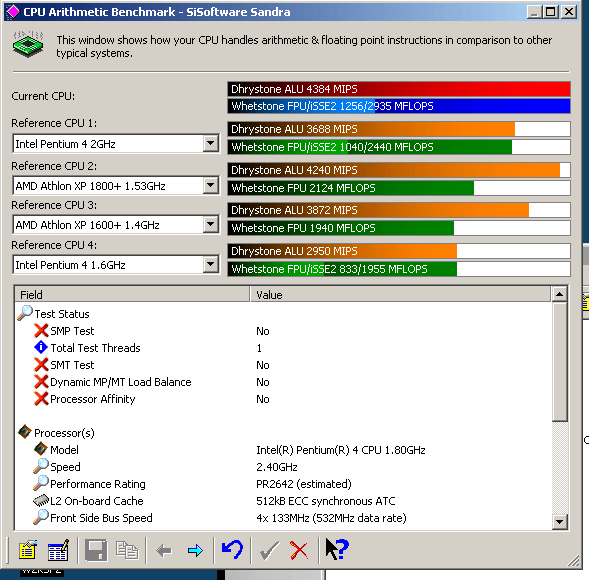The image size is (589, 580).
Task: Open Reference CPU 1 dropdown arrow
Action: point(210,143)
